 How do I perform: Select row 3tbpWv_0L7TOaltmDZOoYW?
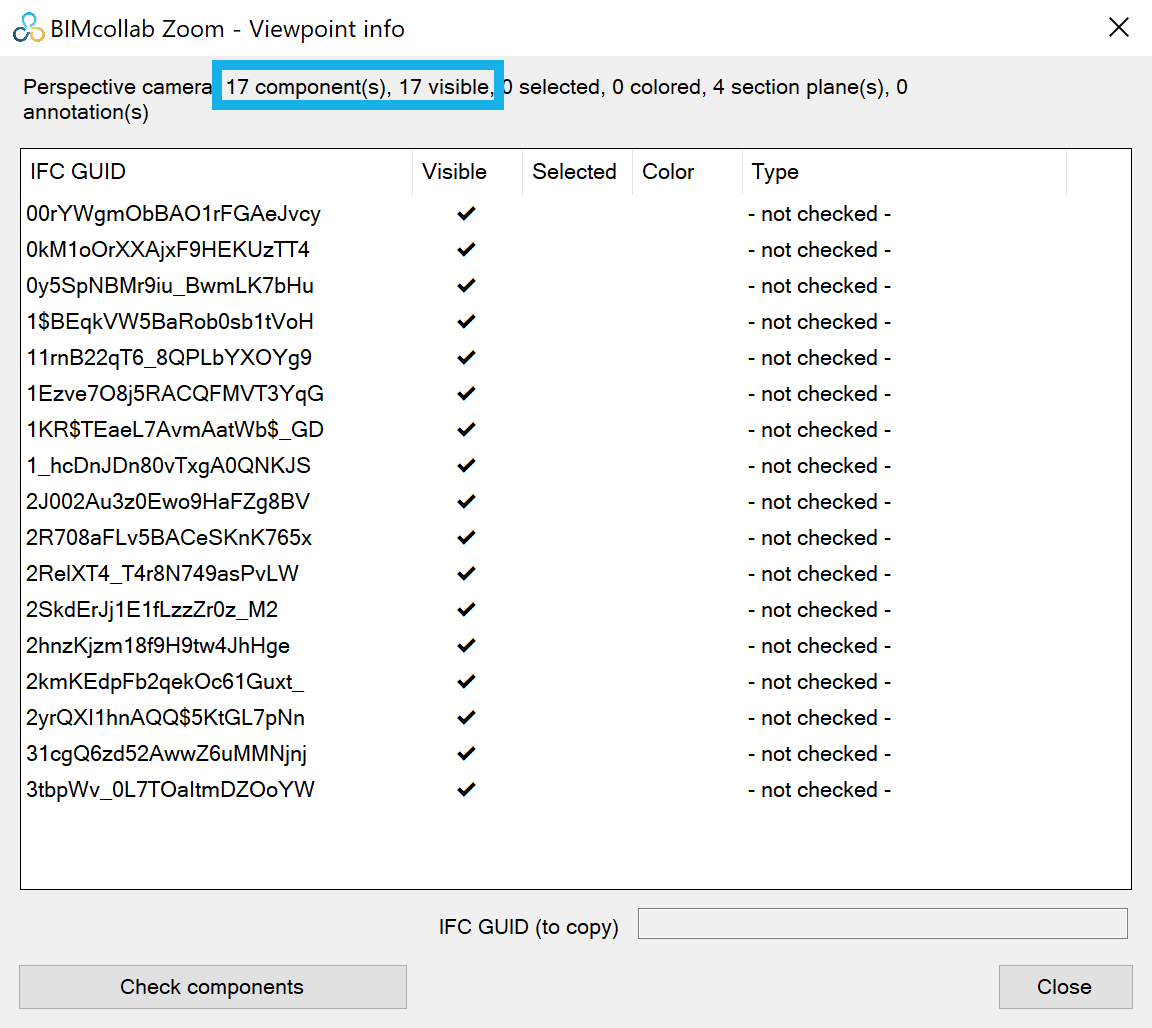(x=576, y=790)
